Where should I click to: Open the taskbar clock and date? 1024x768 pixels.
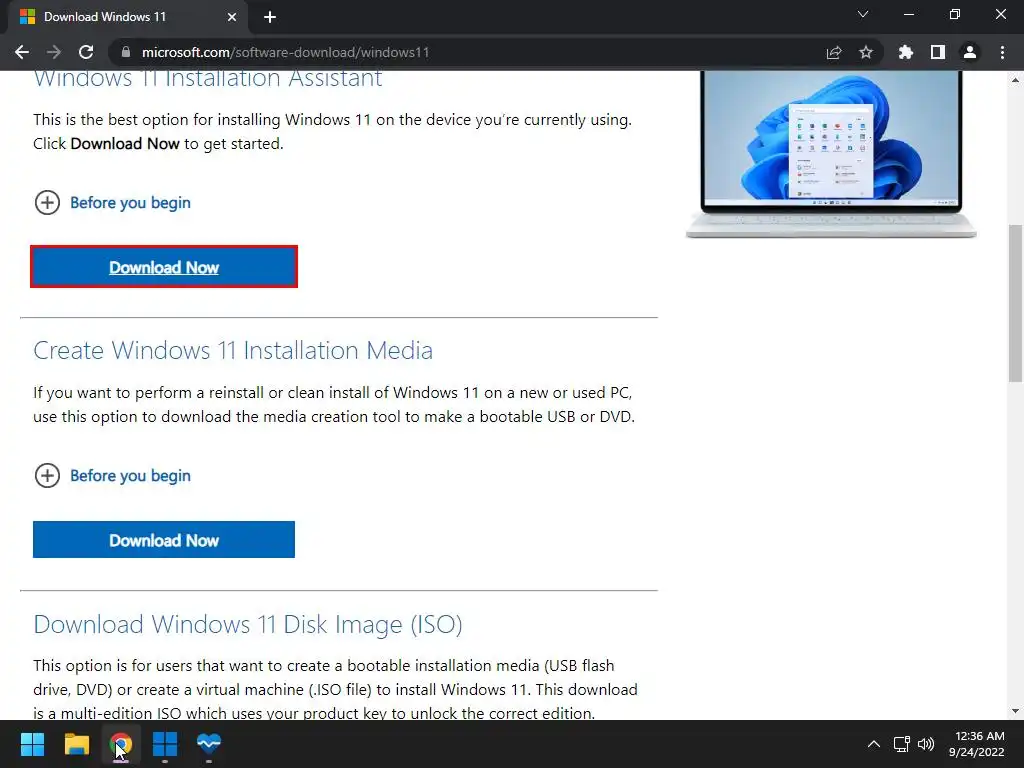[x=977, y=744]
